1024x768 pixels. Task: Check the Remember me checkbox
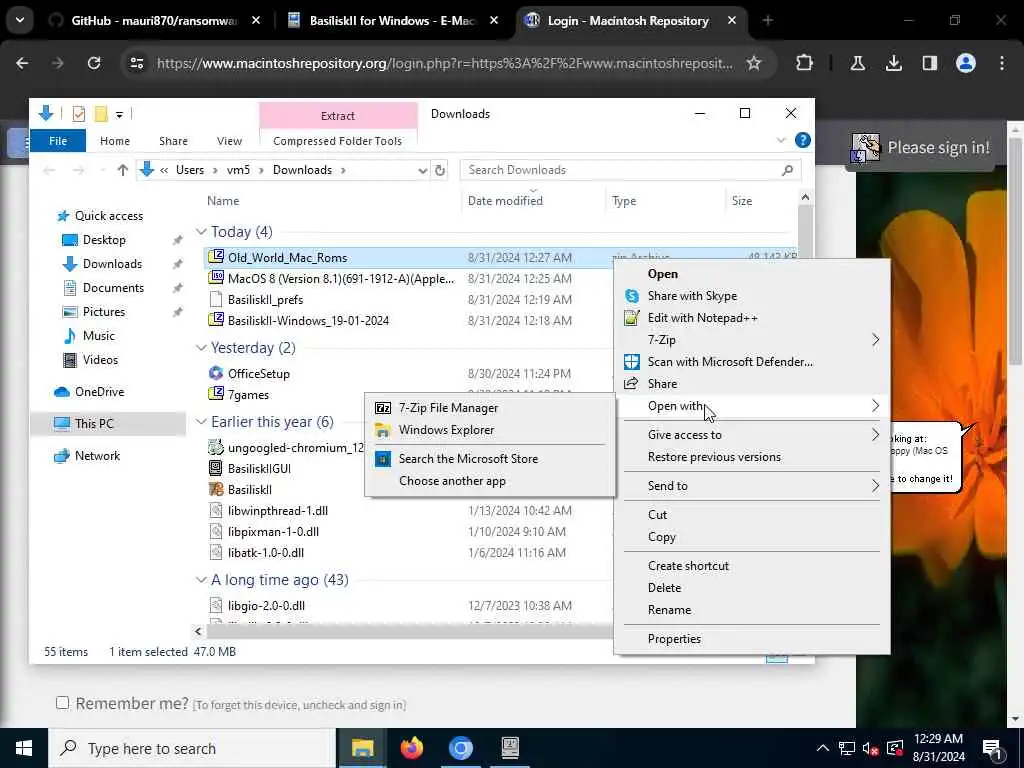click(x=62, y=703)
